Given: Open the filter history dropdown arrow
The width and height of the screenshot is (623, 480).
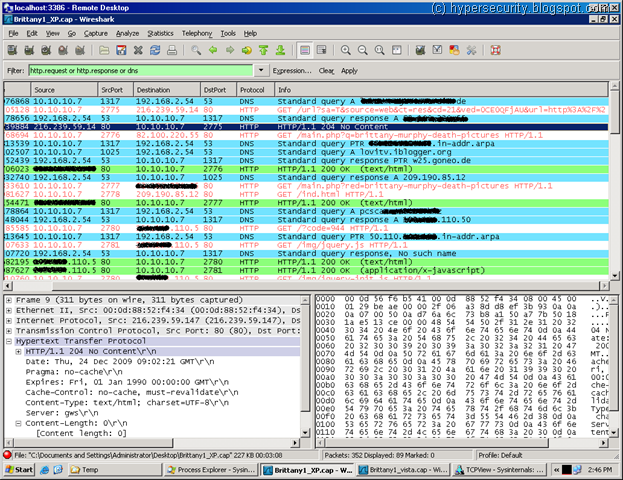Looking at the screenshot, I should [261, 70].
